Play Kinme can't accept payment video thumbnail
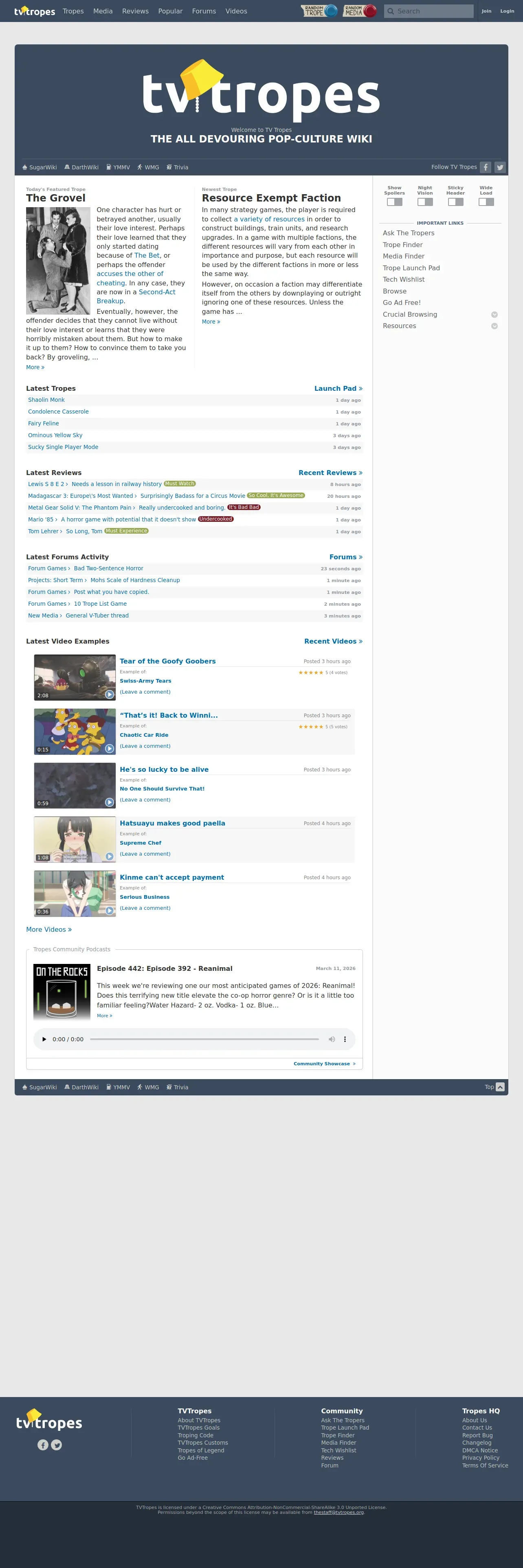 click(x=75, y=893)
